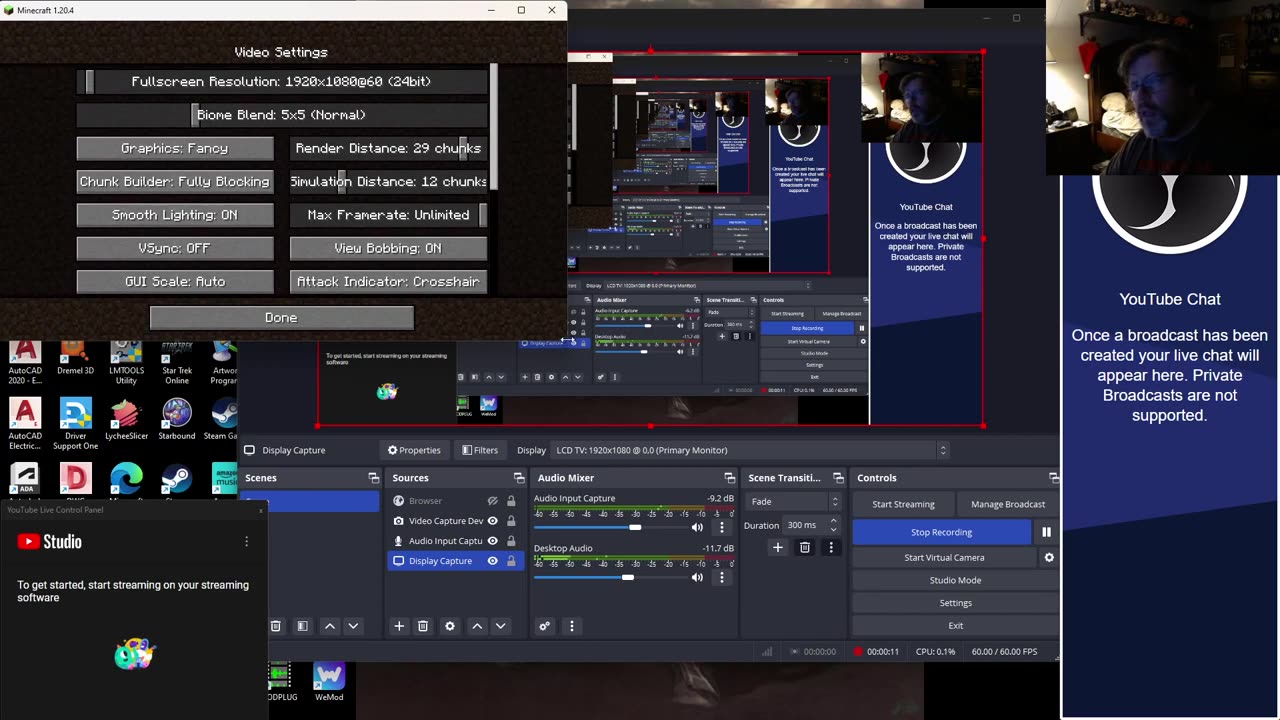Open Audio Mixer three-dot menu at bottom

click(572, 626)
